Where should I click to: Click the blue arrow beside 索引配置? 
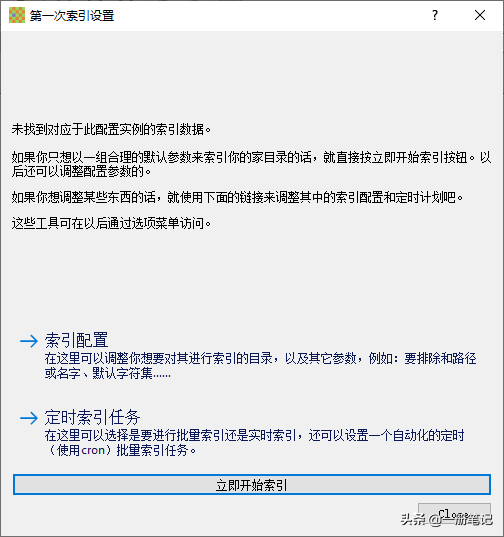pos(29,341)
